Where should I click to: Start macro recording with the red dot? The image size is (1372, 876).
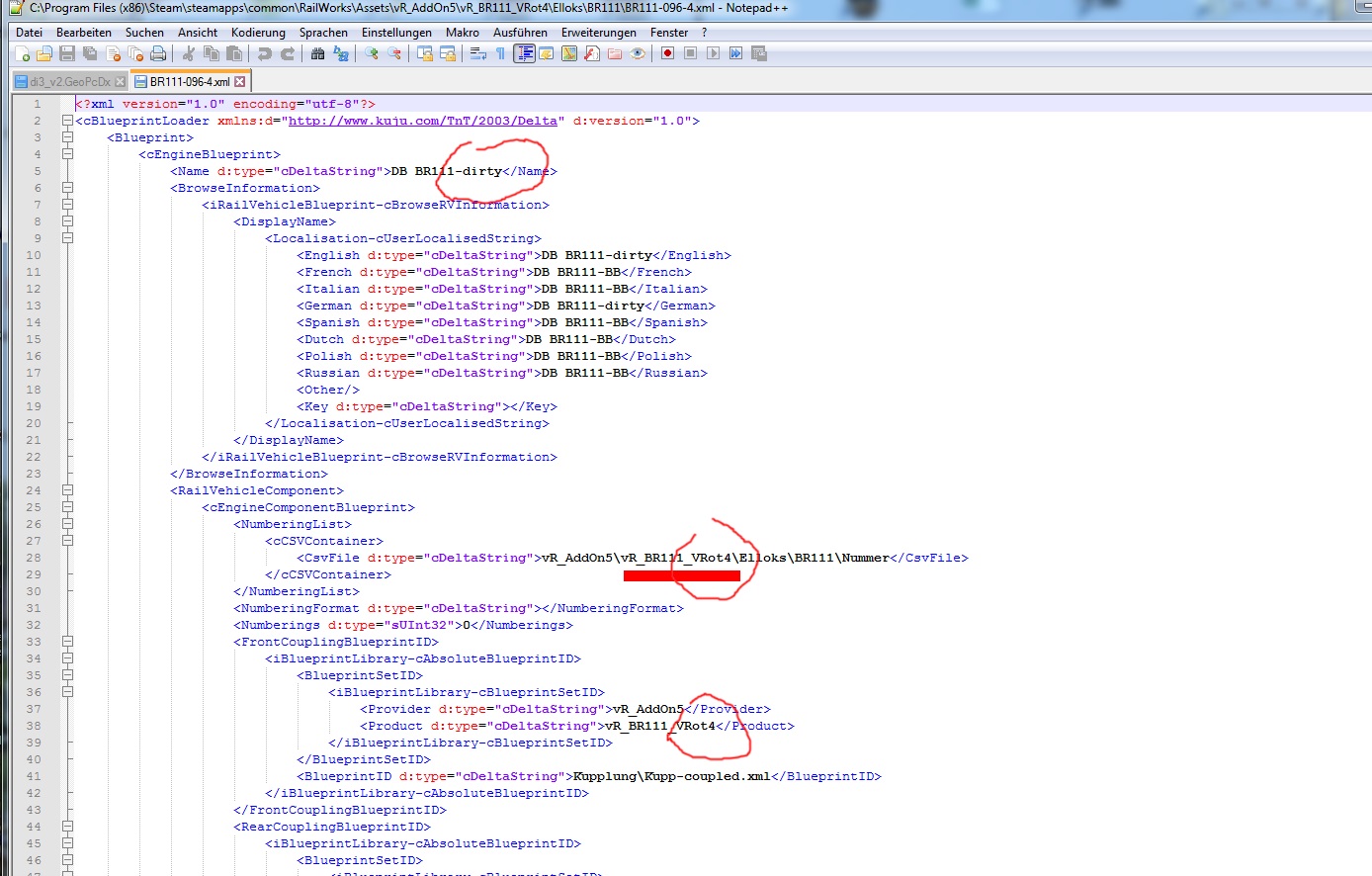click(x=668, y=53)
